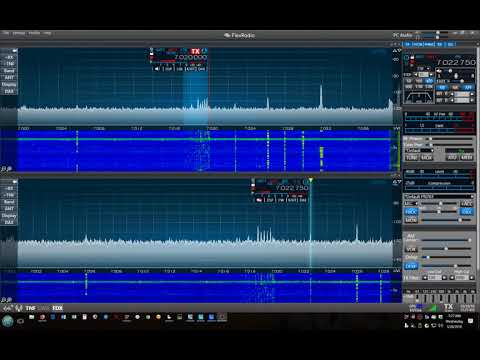
Task: Open the Display options on the lower panadapter
Action: point(9,216)
